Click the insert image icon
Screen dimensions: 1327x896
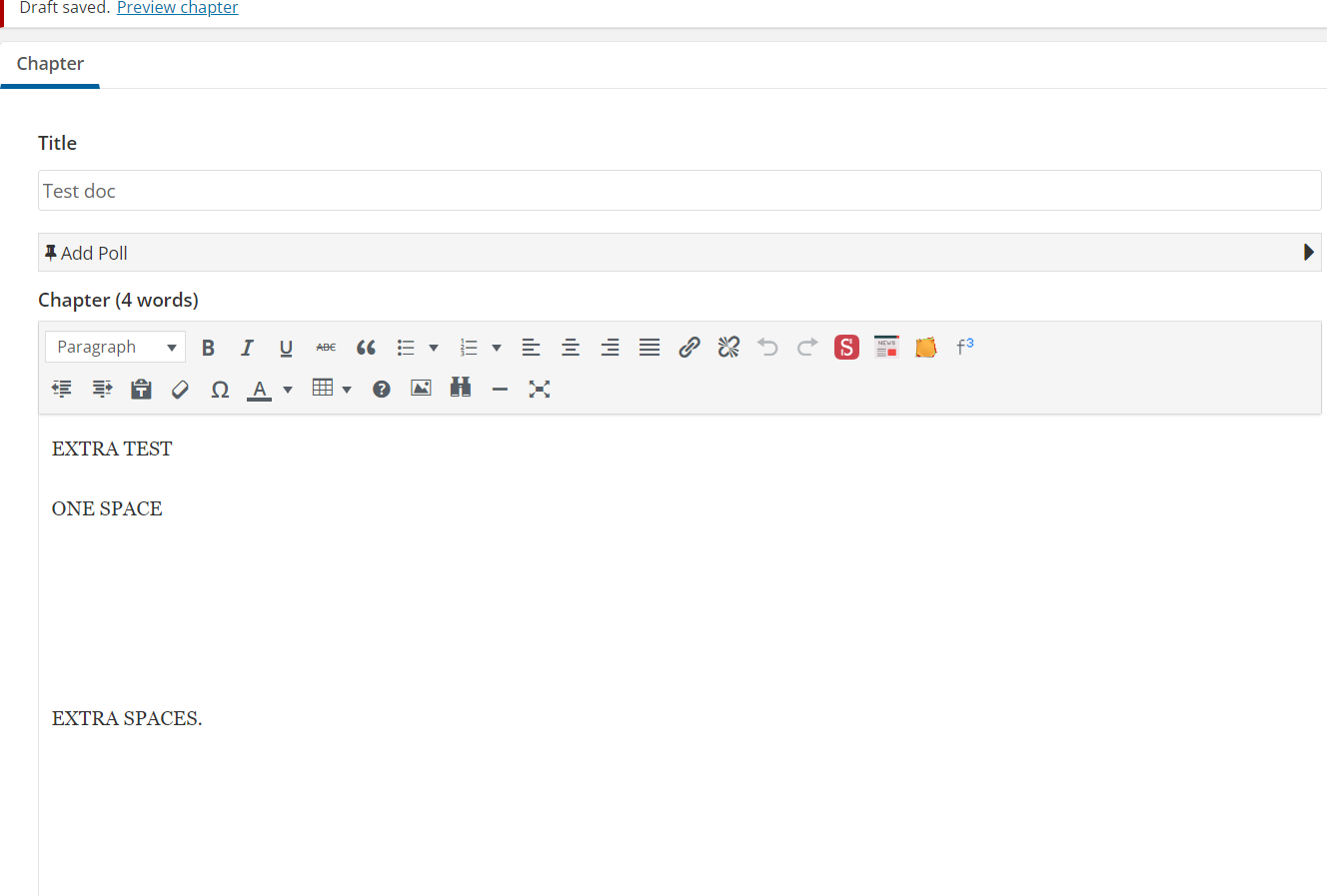[421, 389]
